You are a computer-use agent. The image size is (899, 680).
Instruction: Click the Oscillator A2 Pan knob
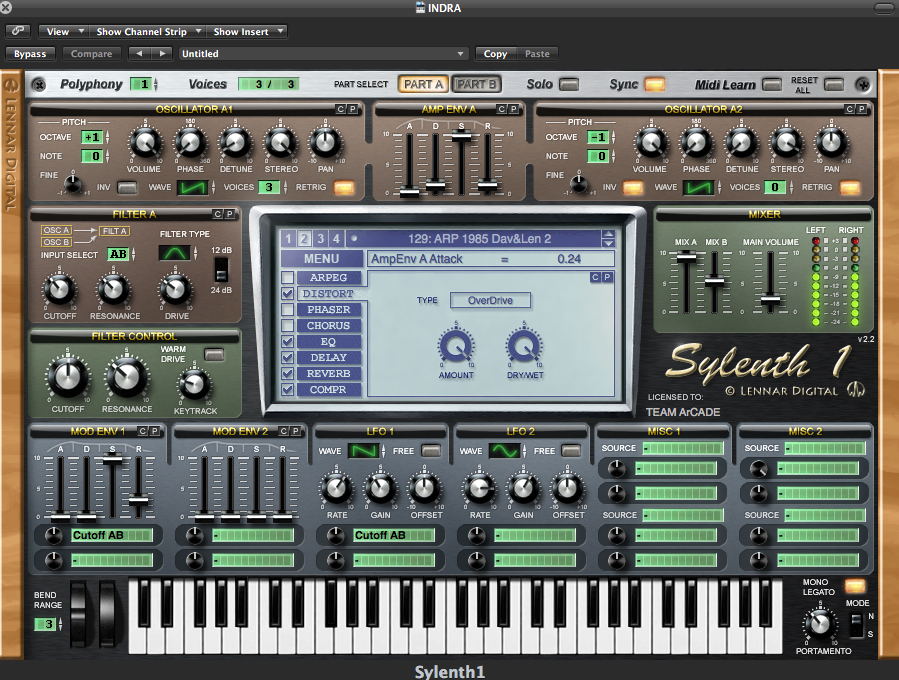pos(831,142)
